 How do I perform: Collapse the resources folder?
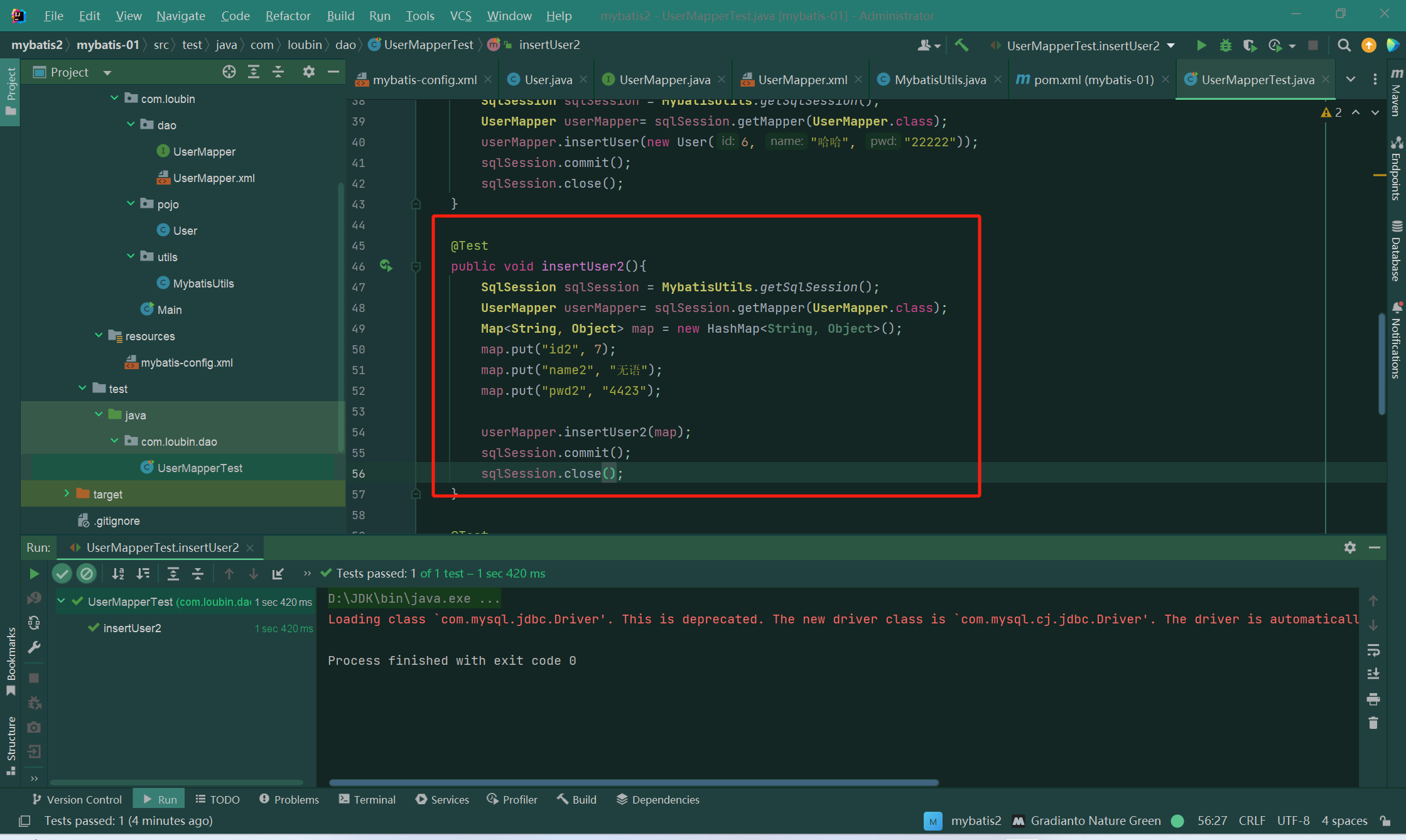point(99,335)
